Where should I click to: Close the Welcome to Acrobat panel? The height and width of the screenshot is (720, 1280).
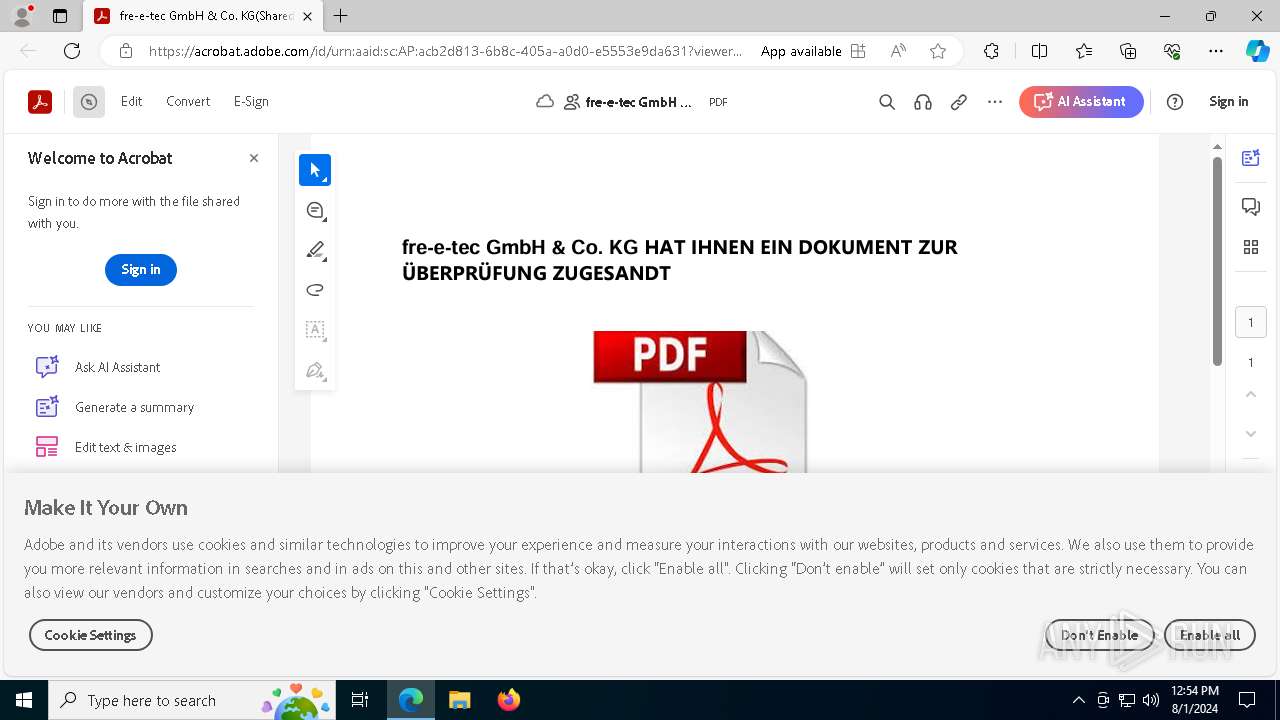tap(254, 158)
